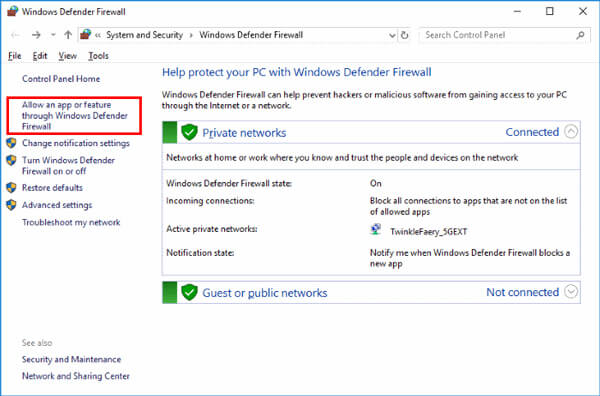
Task: Open the Edit menu
Action: point(40,56)
